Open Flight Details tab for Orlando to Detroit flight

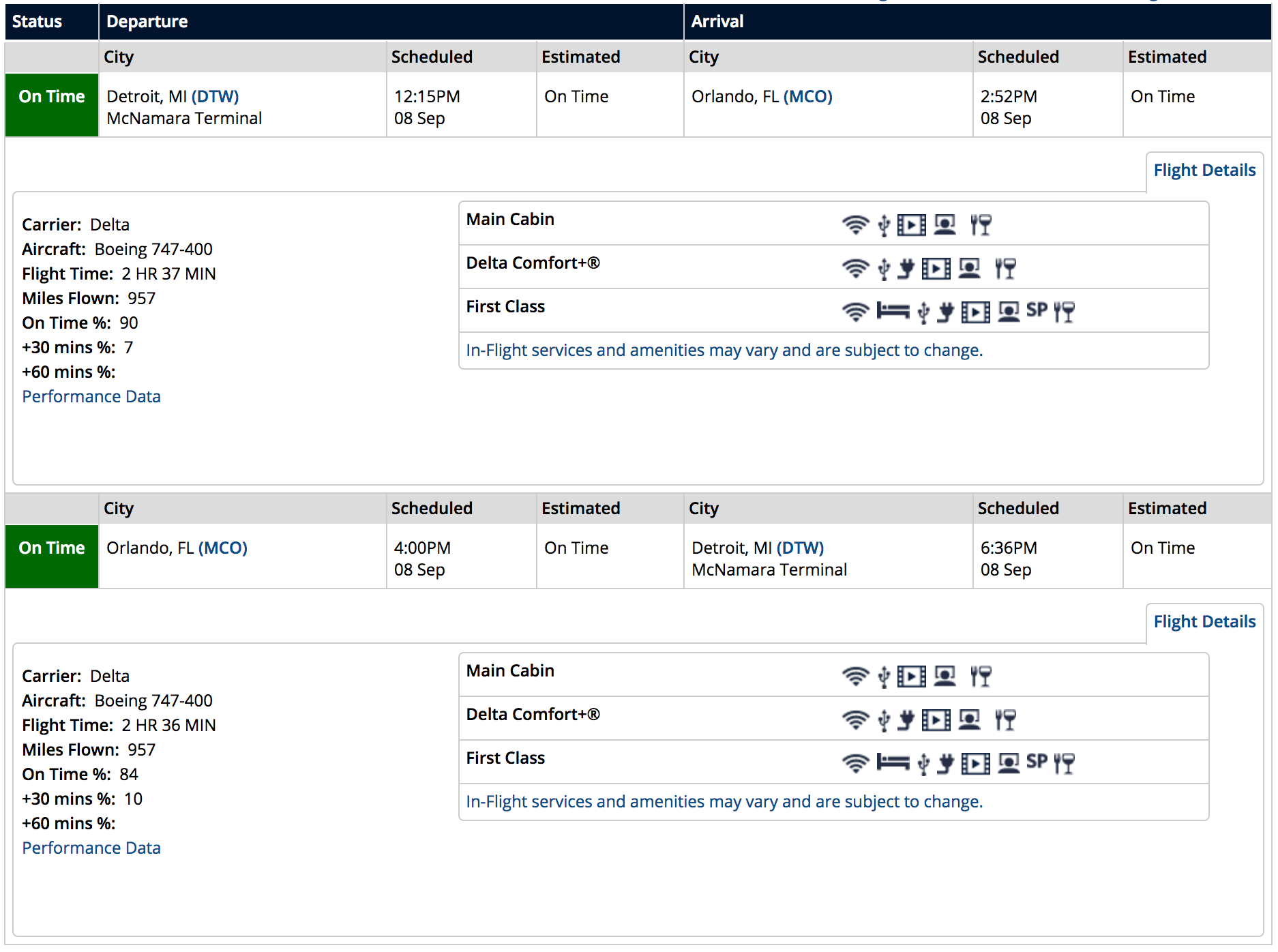(1204, 622)
